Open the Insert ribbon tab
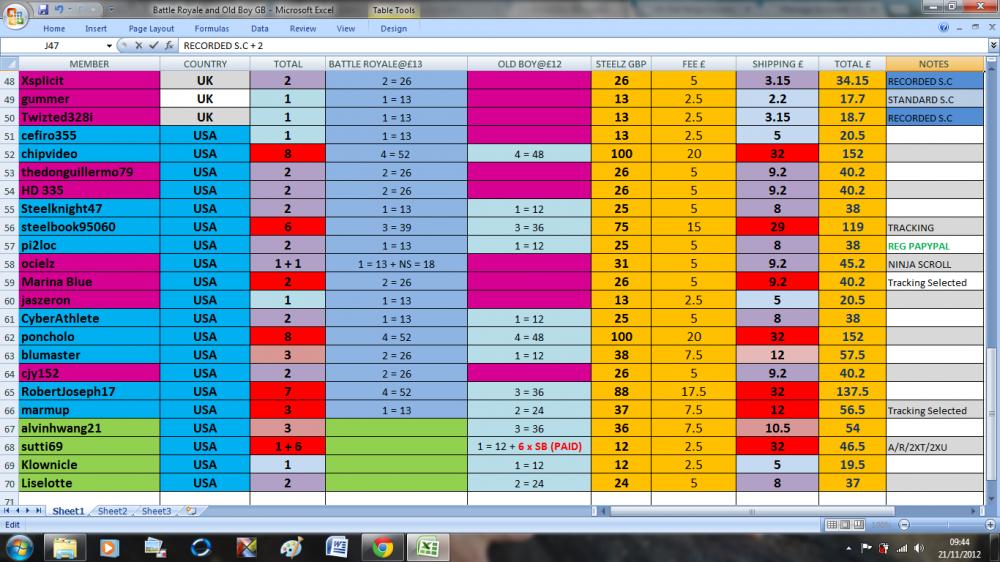 pos(96,29)
